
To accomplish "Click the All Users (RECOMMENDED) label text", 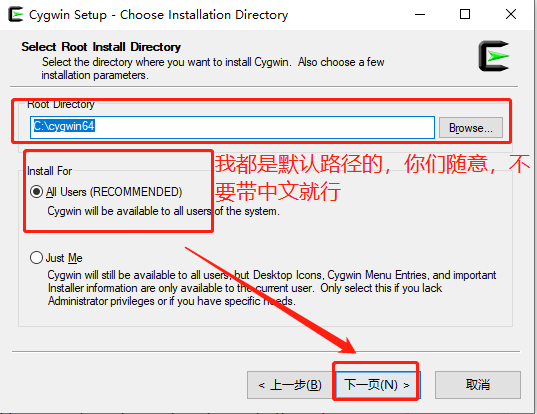I will (x=114, y=192).
